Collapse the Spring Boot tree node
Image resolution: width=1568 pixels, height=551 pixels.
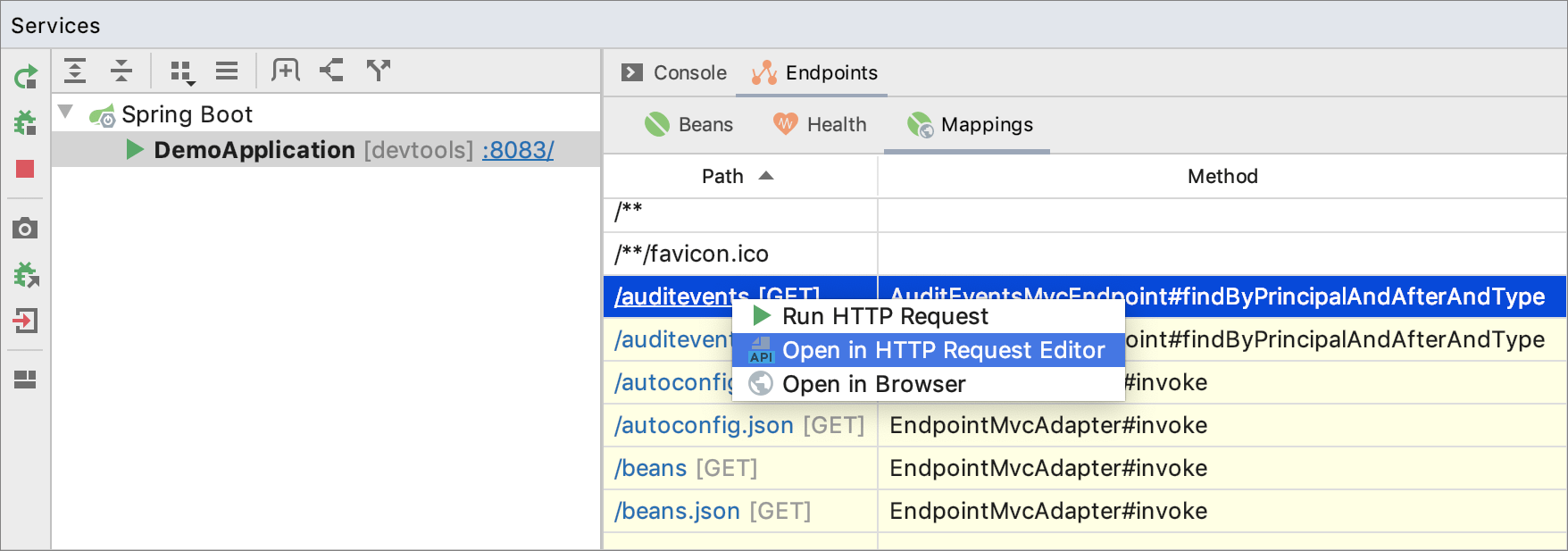pos(65,112)
